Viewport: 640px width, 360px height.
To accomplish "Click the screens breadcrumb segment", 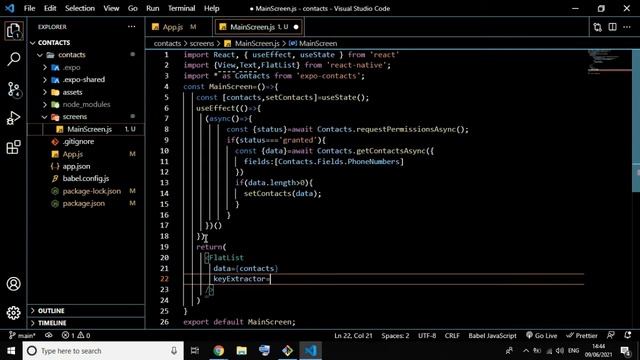I will click(x=202, y=43).
